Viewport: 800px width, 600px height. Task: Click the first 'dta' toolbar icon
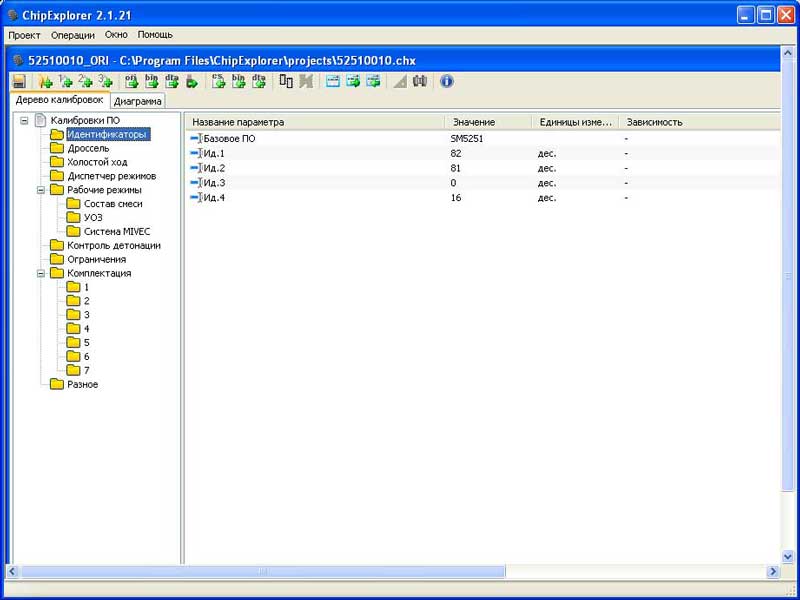pyautogui.click(x=172, y=81)
